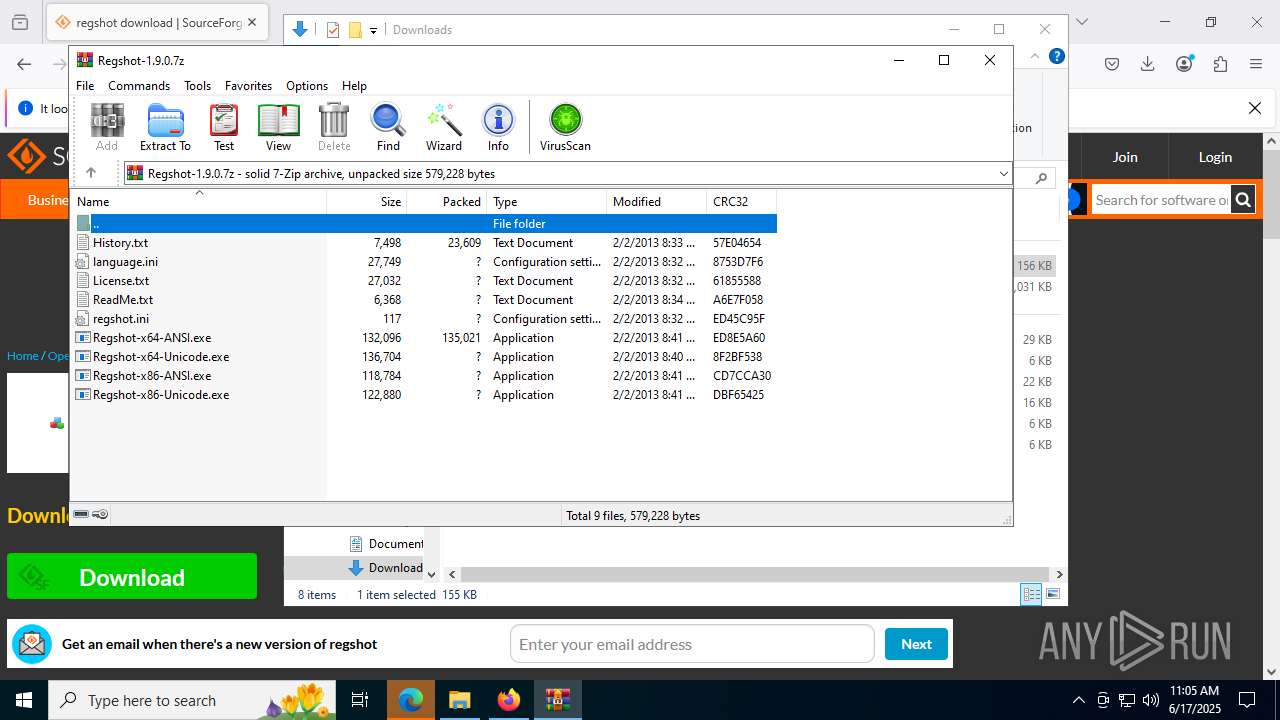Screen dimensions: 1280x720
Task: Open the Find tool in WinRAR
Action: click(x=388, y=127)
